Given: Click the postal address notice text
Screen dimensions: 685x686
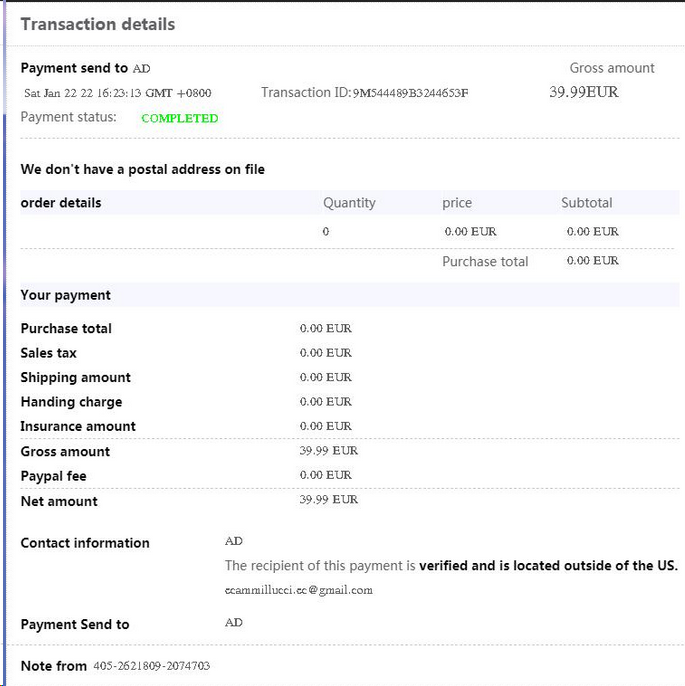Looking at the screenshot, I should point(143,169).
